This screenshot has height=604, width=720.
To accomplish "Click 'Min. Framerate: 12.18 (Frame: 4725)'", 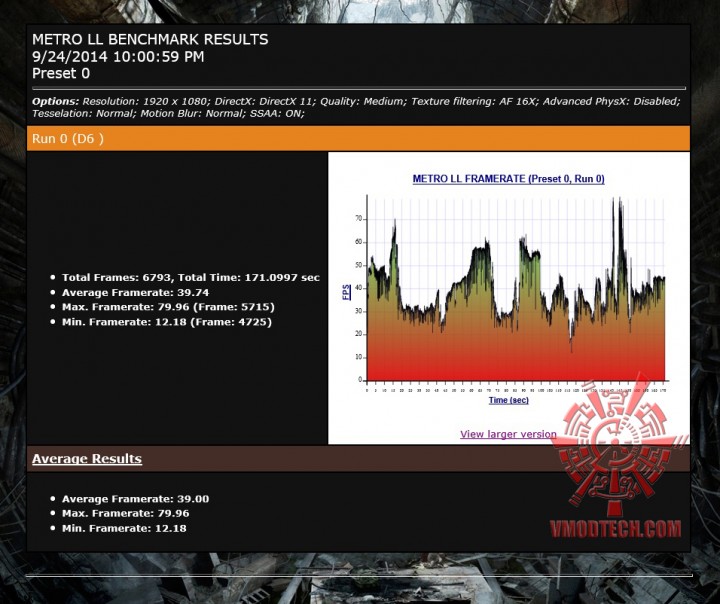I will click(167, 322).
